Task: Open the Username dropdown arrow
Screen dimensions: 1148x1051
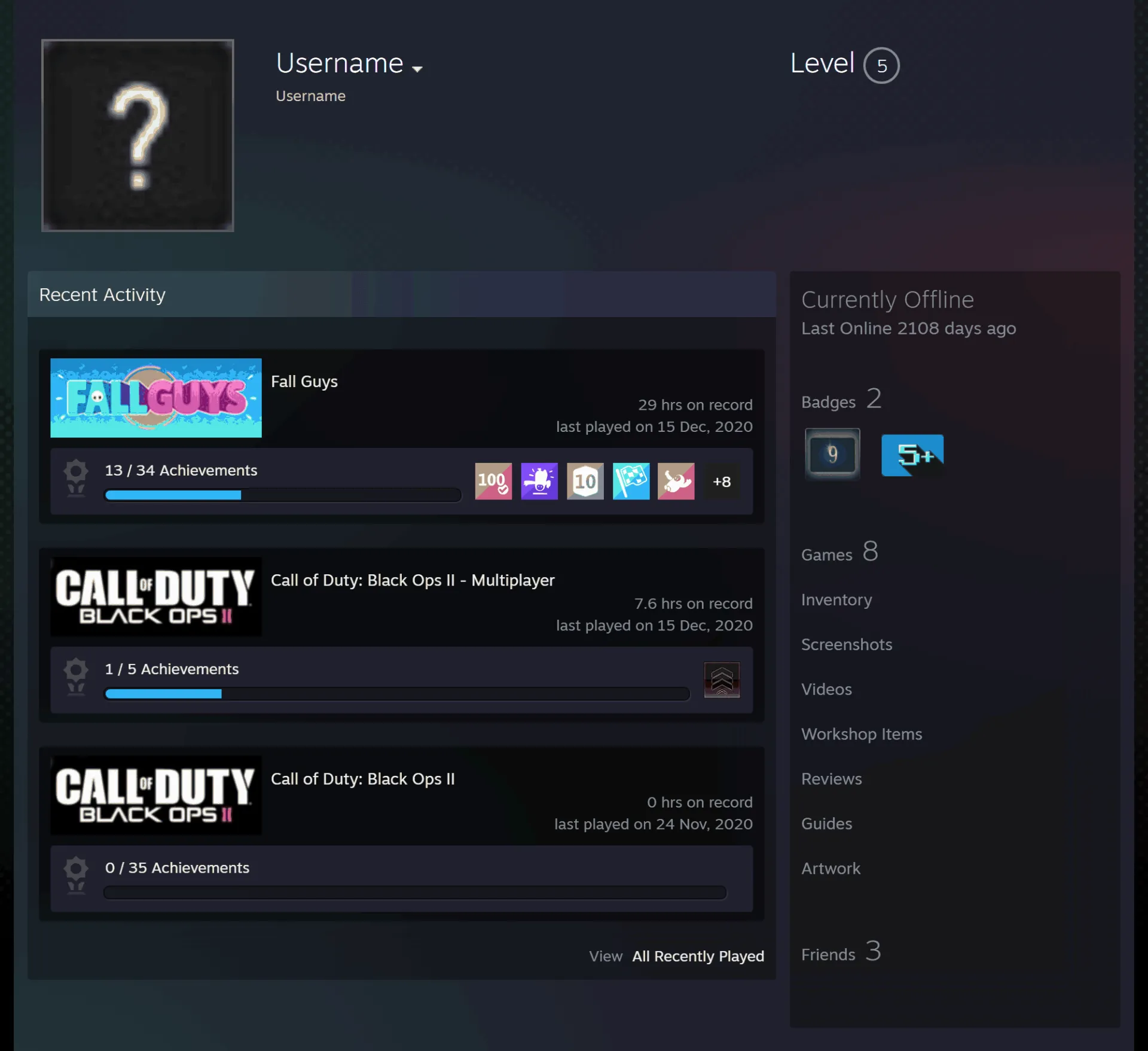Action: tap(417, 69)
